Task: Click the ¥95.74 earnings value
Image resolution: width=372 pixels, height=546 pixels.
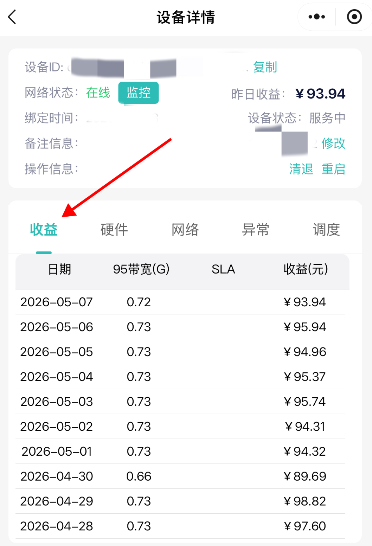Action: 305,401
